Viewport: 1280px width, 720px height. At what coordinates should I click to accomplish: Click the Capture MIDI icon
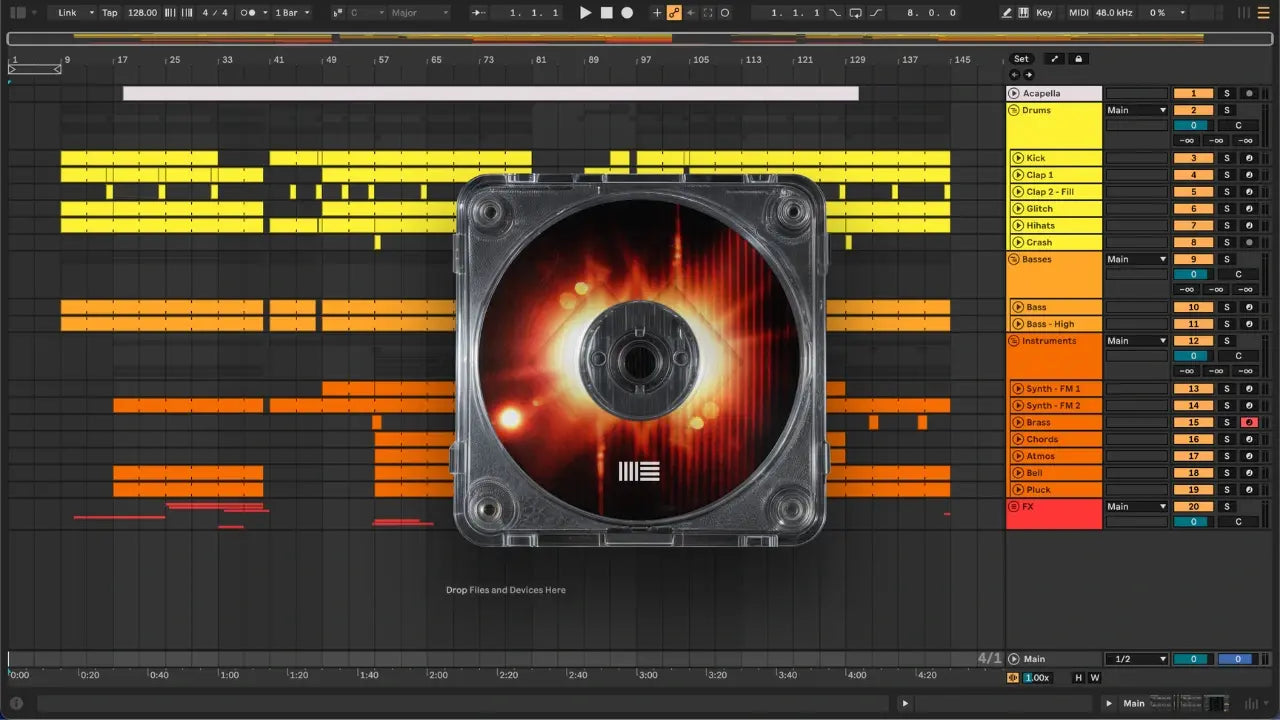pyautogui.click(x=708, y=13)
